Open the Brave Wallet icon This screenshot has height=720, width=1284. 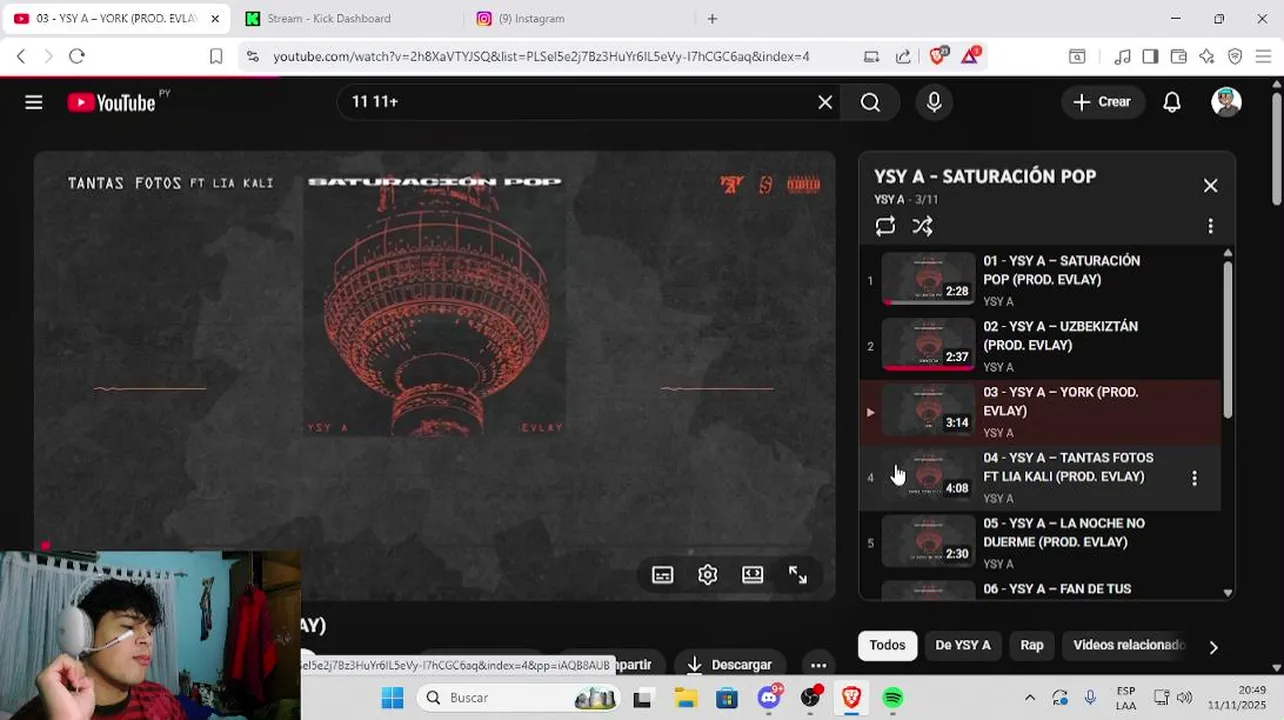pos(1178,57)
